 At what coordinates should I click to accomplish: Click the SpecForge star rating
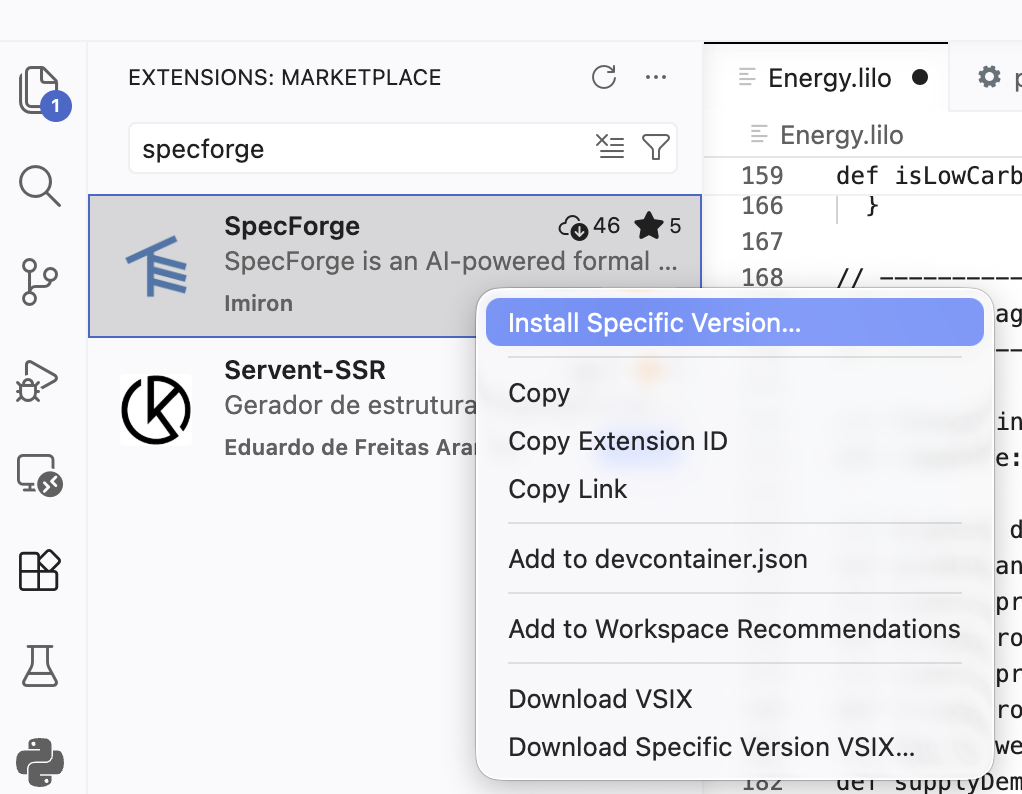click(658, 226)
